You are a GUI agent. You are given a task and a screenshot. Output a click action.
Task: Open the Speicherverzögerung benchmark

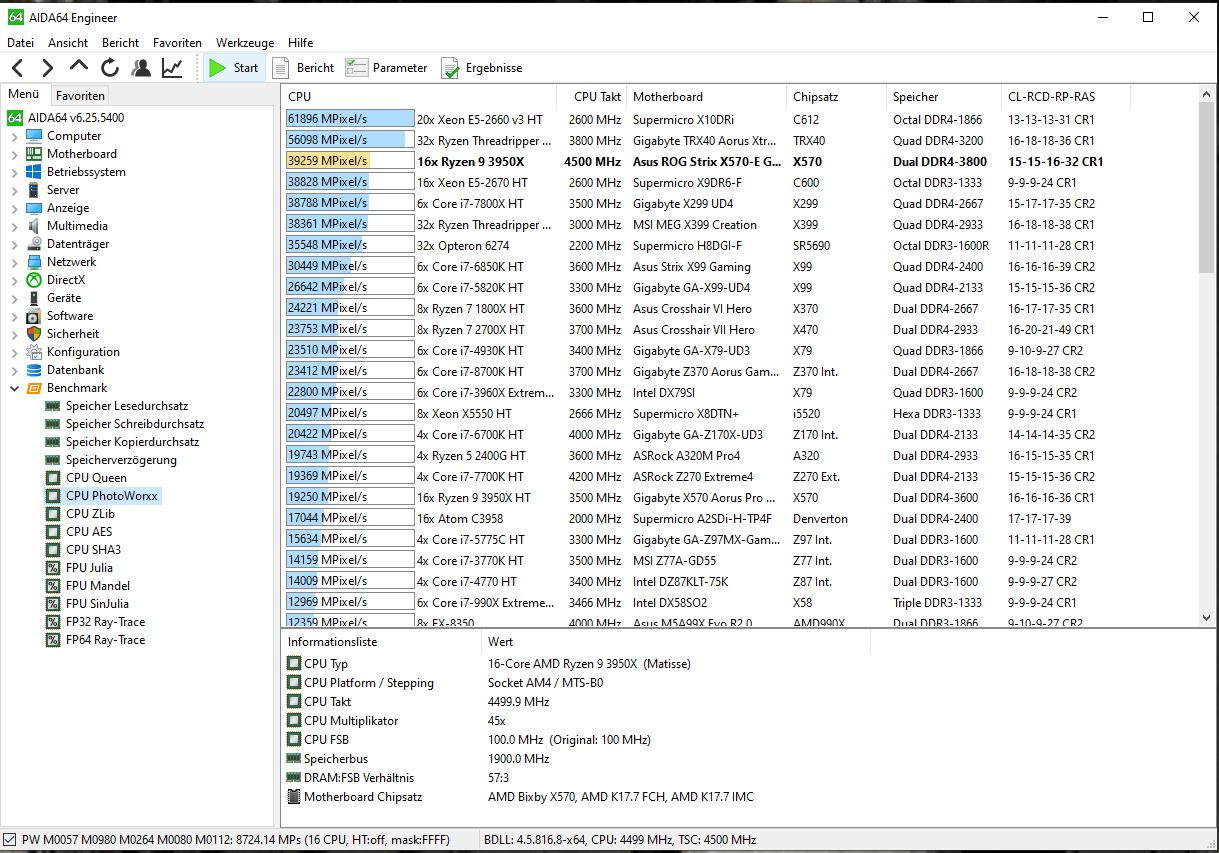coord(121,460)
